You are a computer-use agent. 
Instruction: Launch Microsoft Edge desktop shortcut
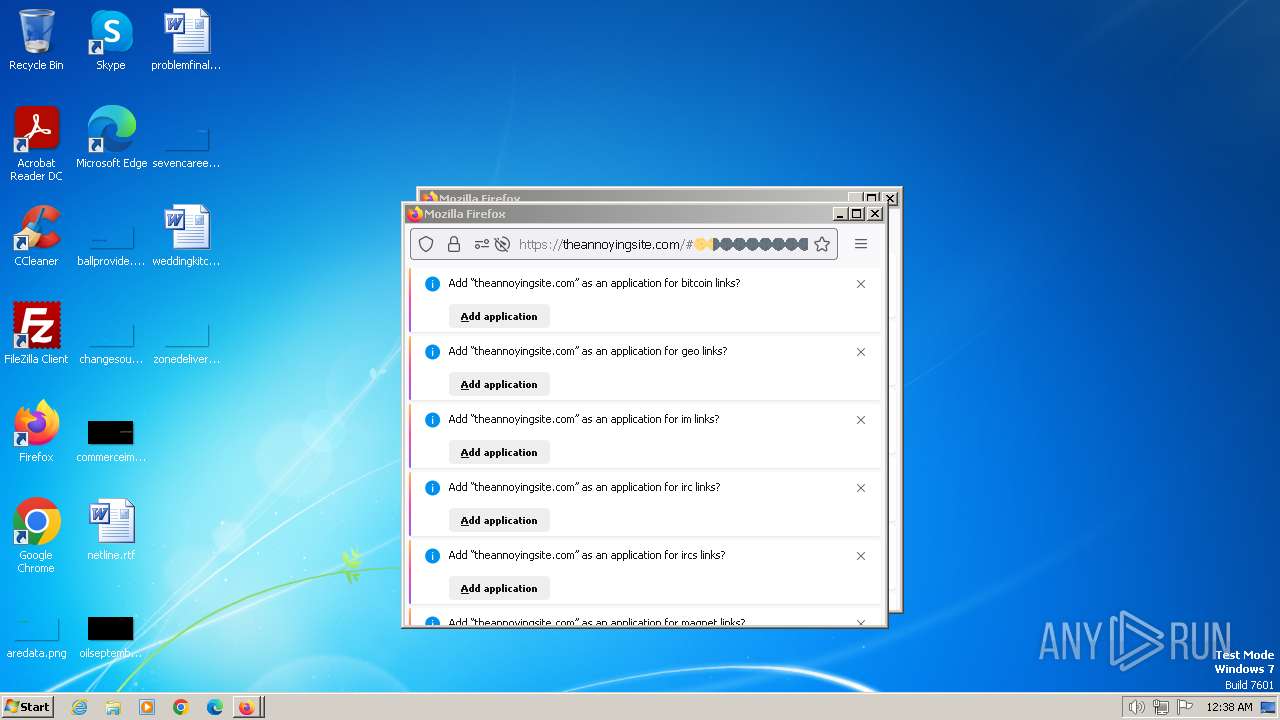coord(111,138)
